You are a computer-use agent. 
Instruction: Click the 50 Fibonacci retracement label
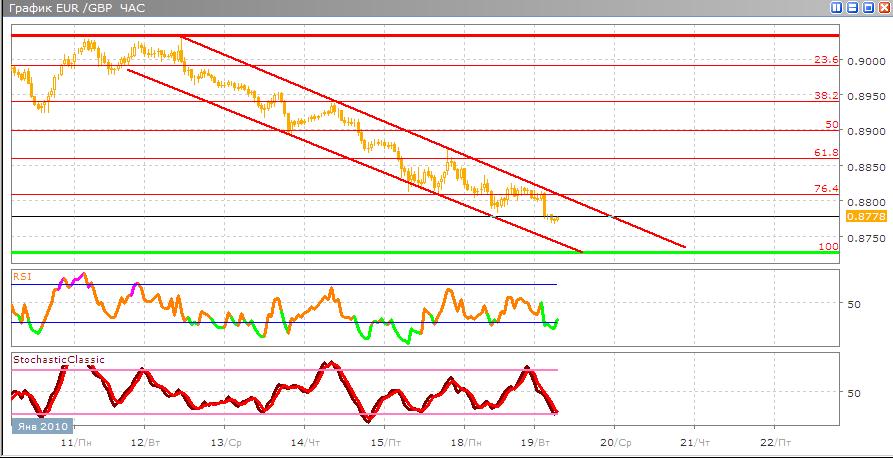[x=831, y=125]
